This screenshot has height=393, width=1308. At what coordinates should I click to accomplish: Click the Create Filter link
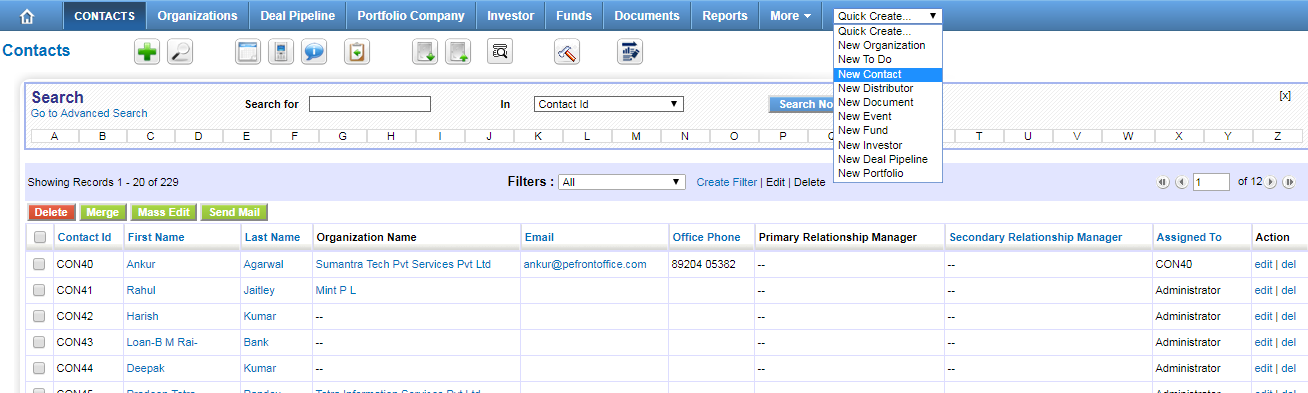tap(727, 182)
